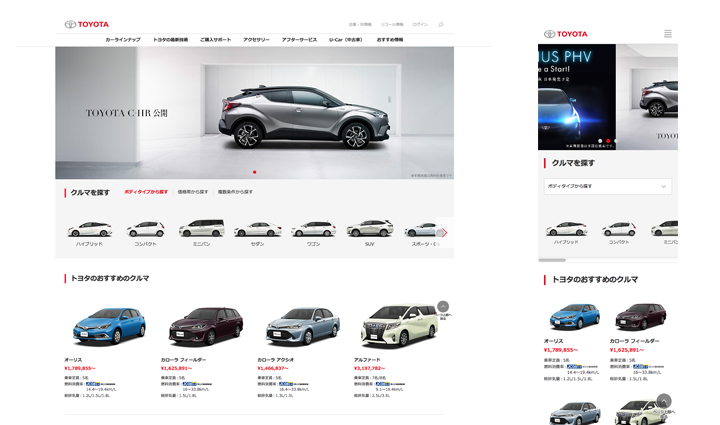Click the maroon カローラ フィールダー image in mobile view

(x=641, y=316)
